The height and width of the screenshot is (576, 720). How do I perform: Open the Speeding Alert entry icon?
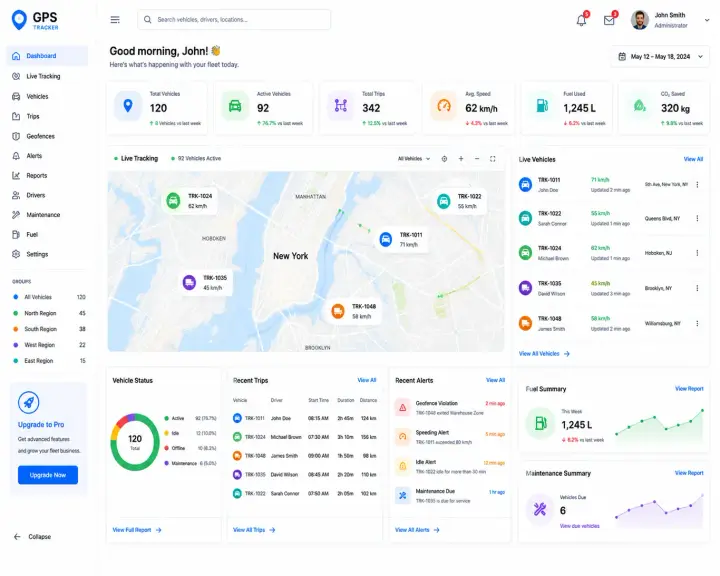[402, 437]
